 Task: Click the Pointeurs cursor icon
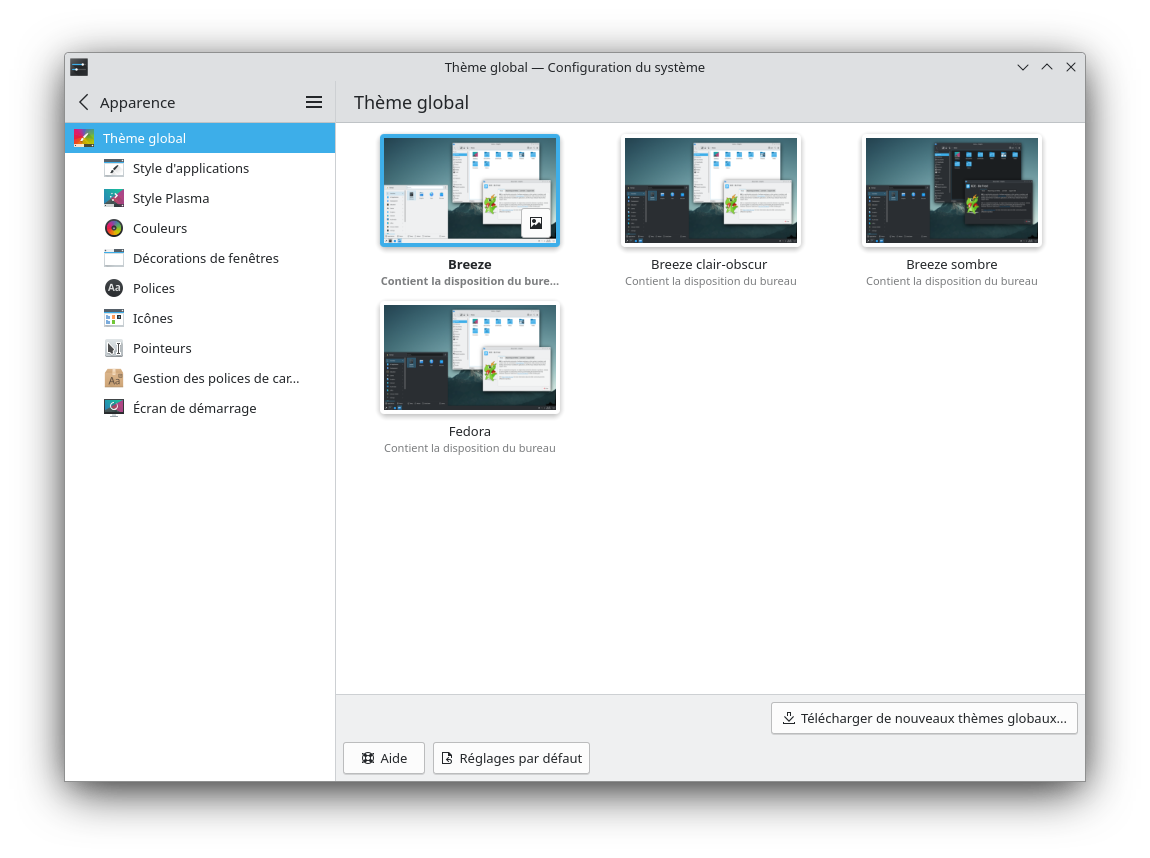click(x=114, y=348)
